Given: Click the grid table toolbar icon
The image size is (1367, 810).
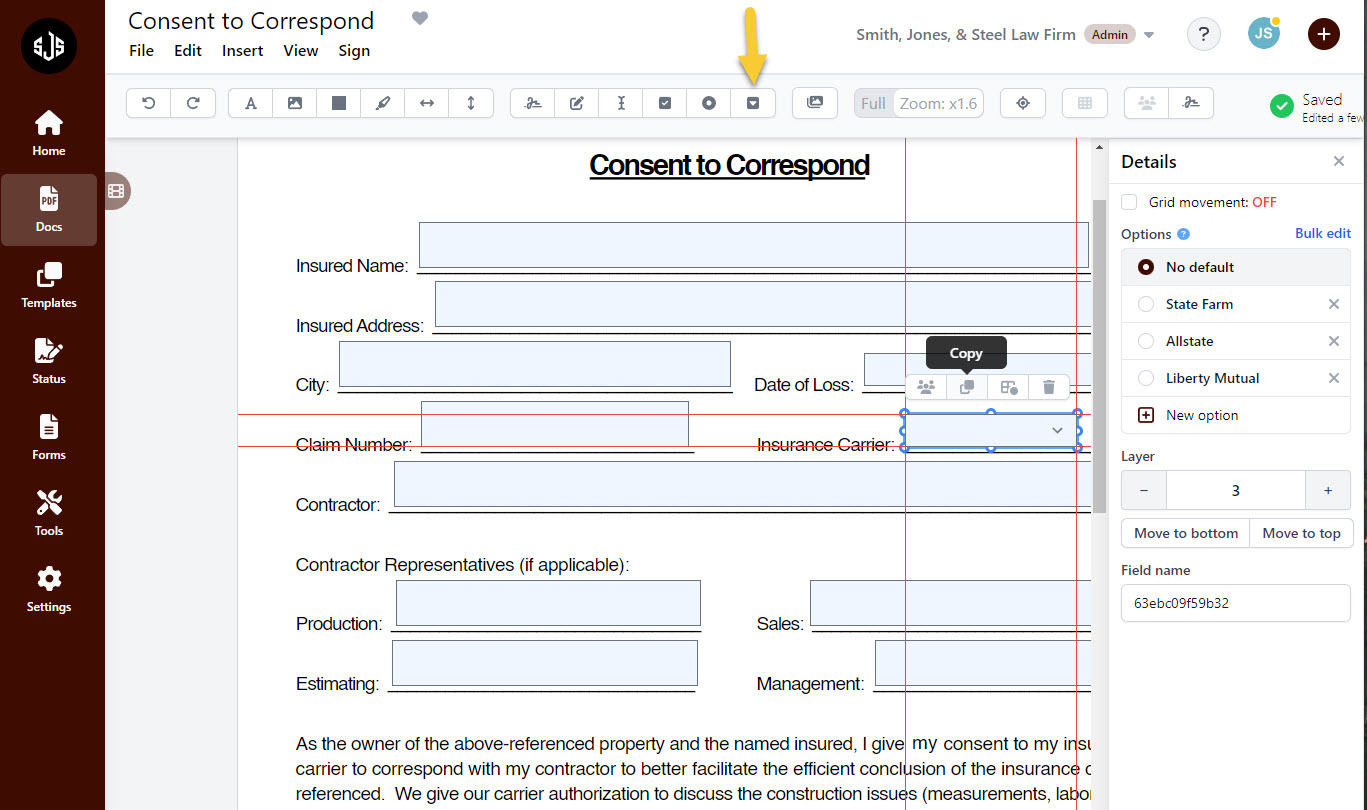Looking at the screenshot, I should [x=1085, y=103].
